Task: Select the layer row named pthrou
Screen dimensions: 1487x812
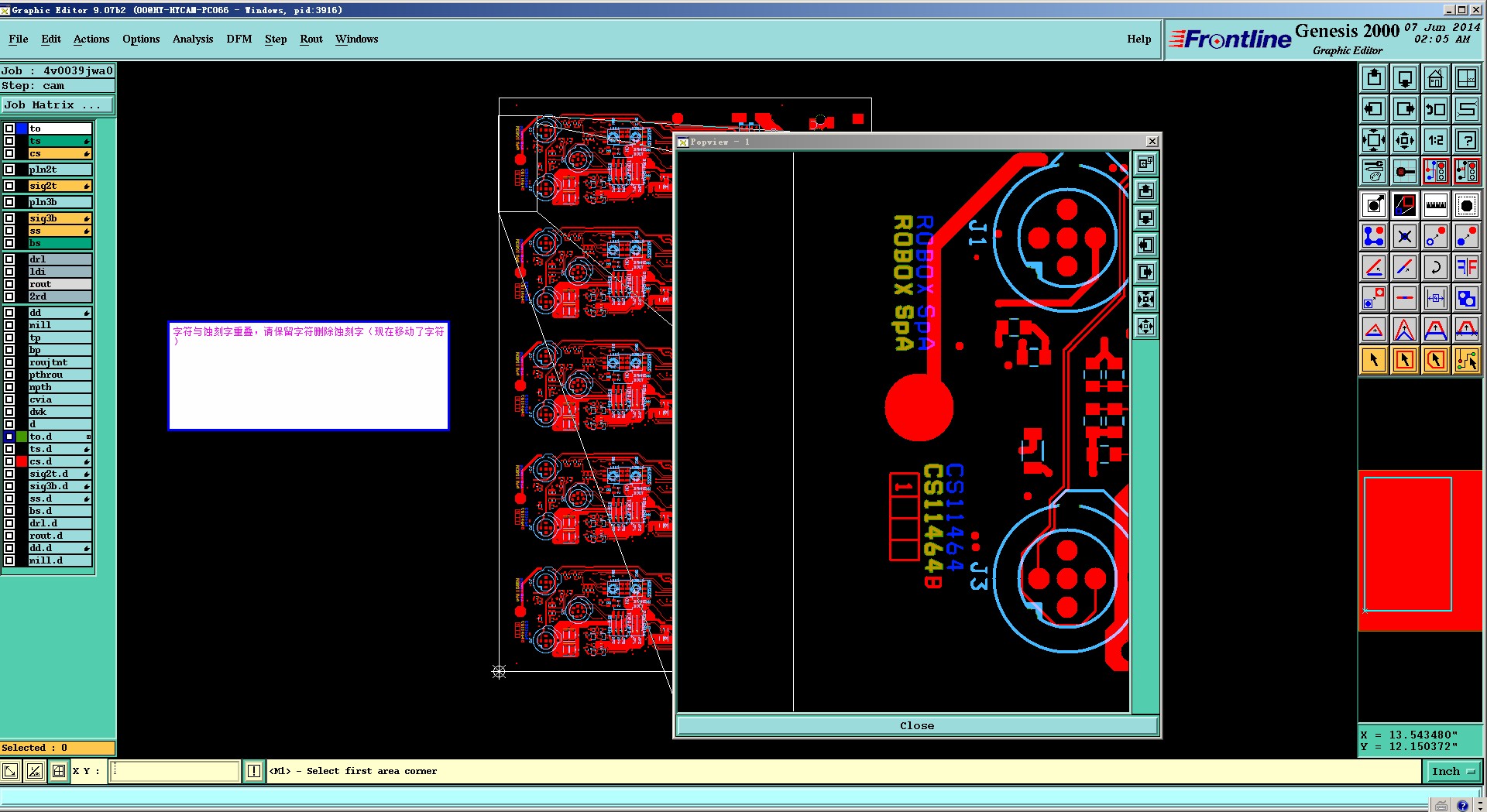Action: [x=60, y=375]
